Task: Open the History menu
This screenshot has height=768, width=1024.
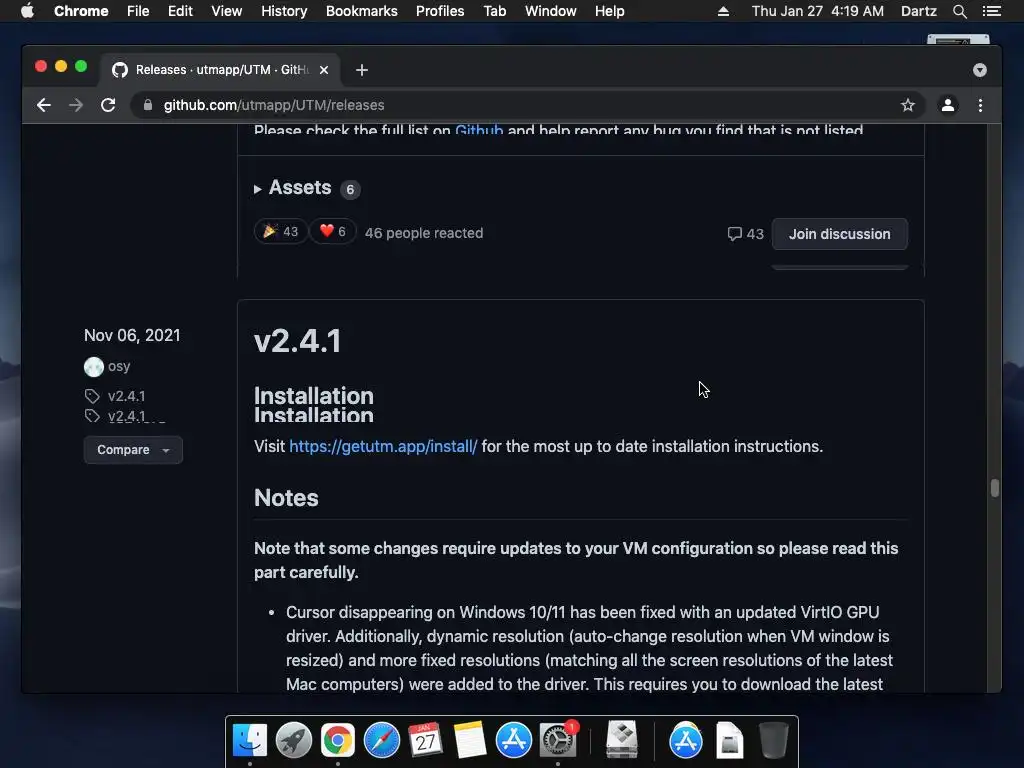Action: [x=284, y=11]
